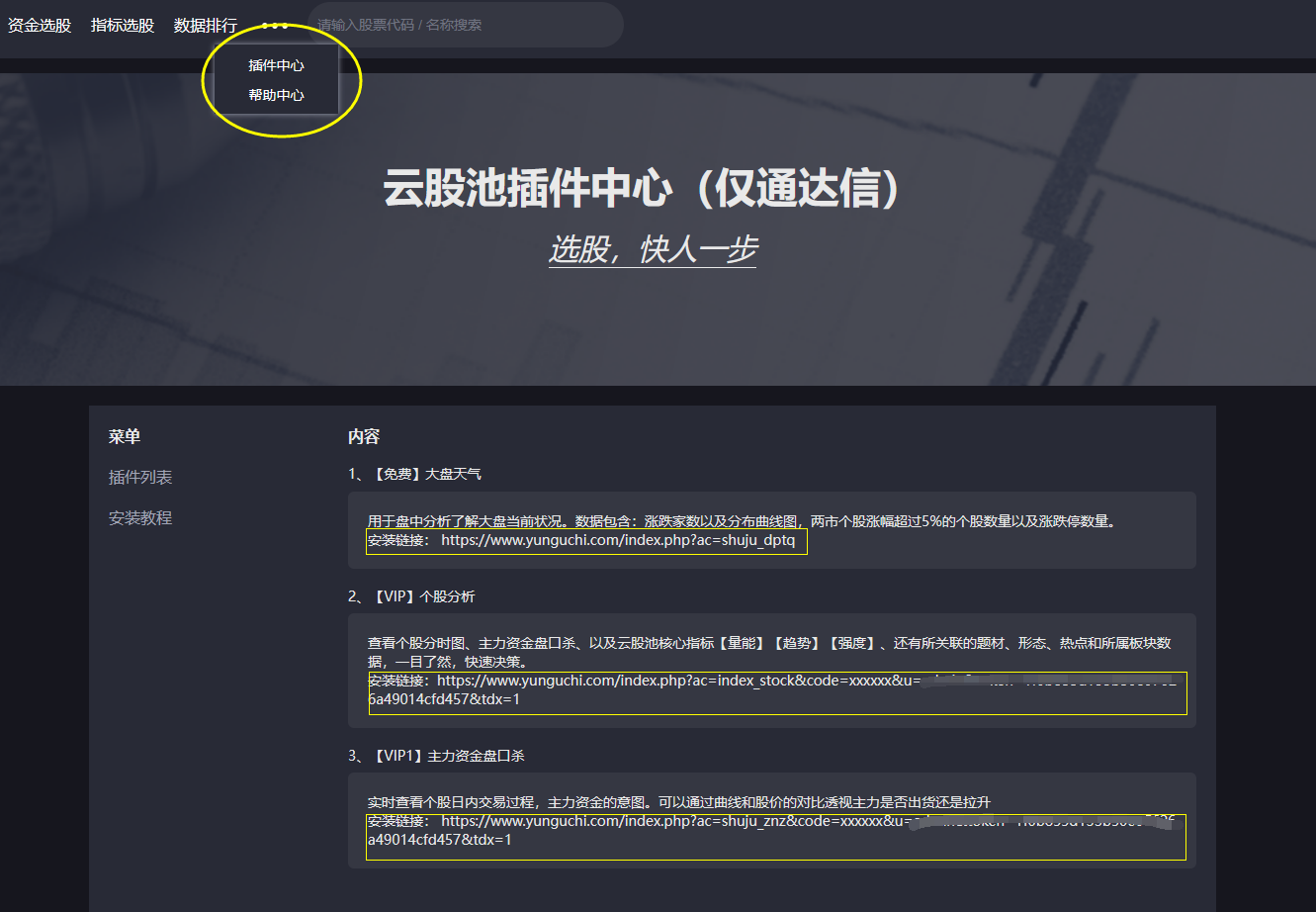This screenshot has height=912, width=1316.
Task: Select 帮助中心 from the dropdown menu
Action: [276, 95]
